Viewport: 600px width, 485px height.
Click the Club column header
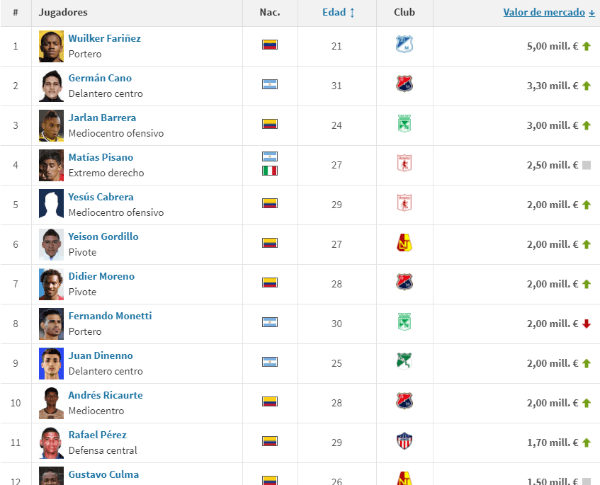pyautogui.click(x=404, y=12)
